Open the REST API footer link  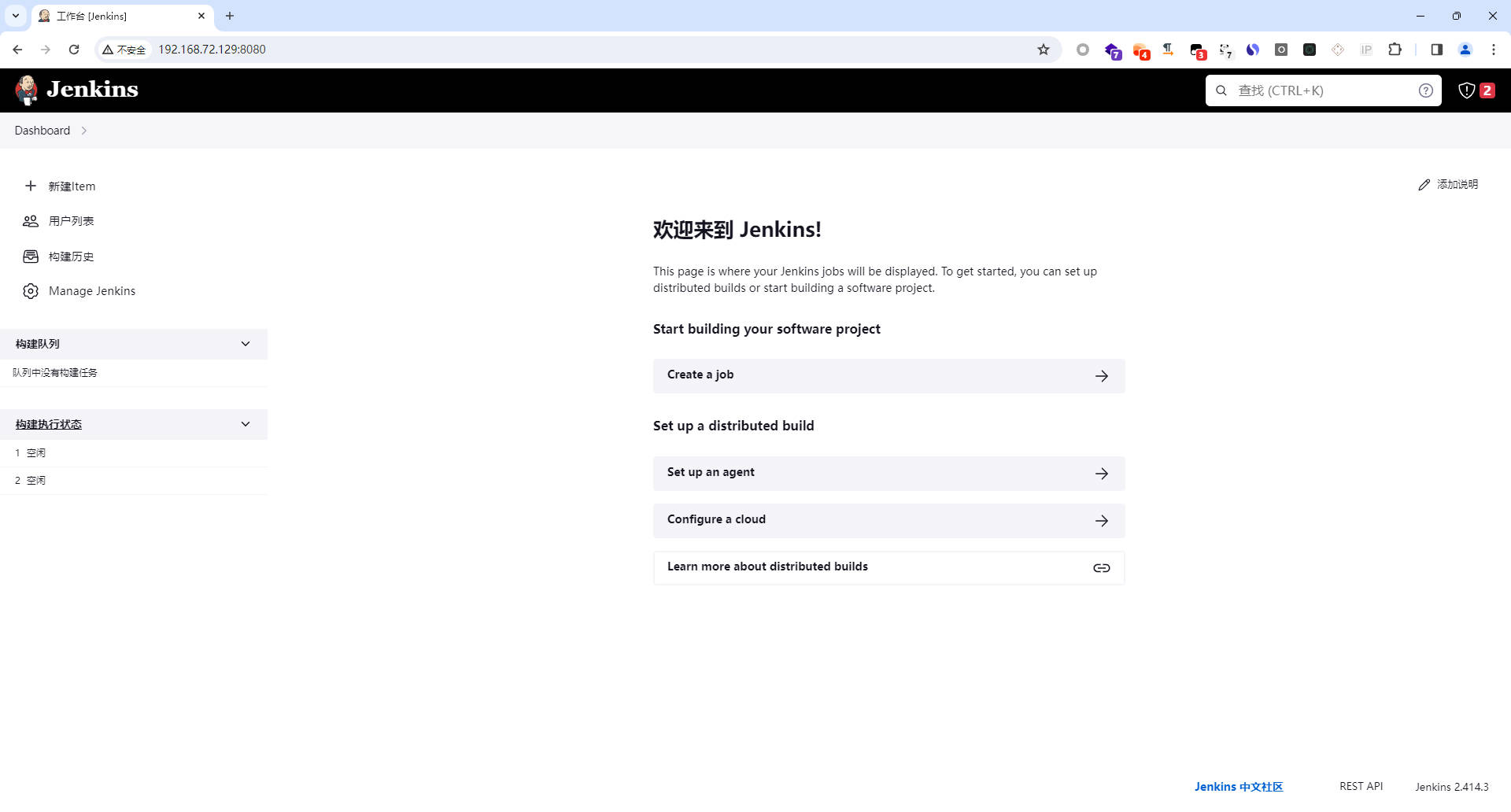tap(1361, 787)
